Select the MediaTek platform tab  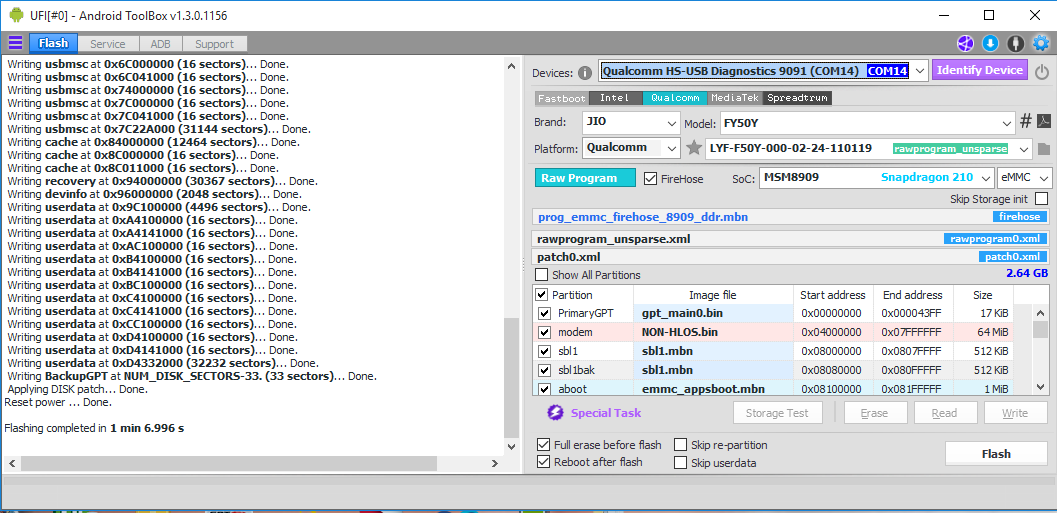coord(735,98)
